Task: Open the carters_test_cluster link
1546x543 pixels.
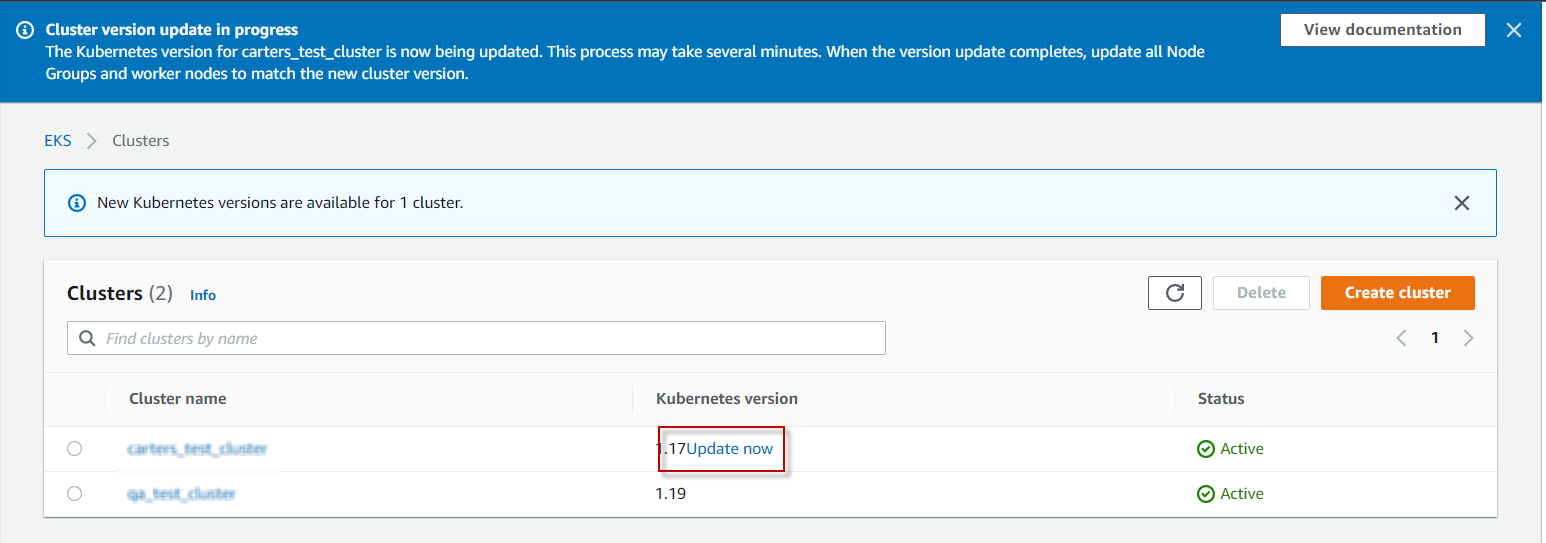Action: coord(198,449)
